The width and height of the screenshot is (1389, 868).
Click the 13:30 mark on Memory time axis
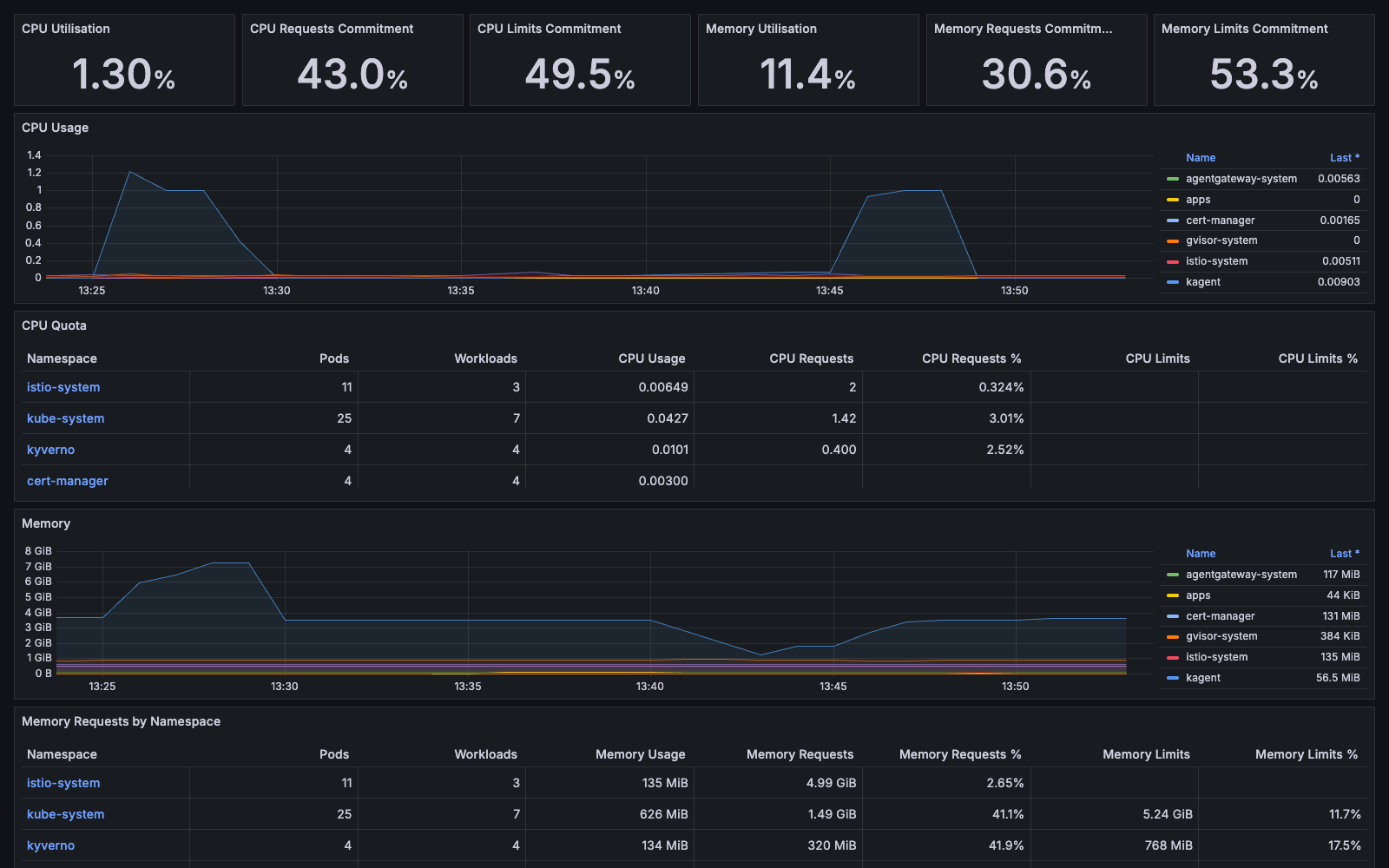pyautogui.click(x=285, y=687)
